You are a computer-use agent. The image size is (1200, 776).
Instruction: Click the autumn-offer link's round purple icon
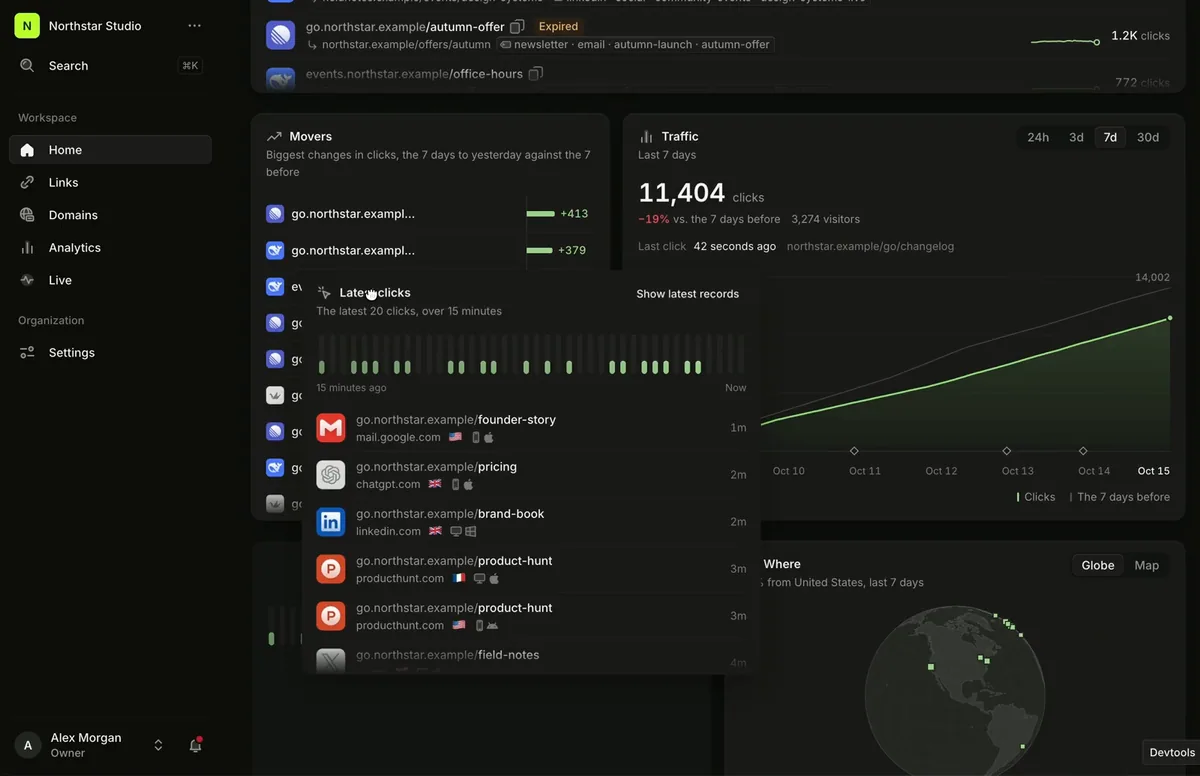click(x=280, y=35)
